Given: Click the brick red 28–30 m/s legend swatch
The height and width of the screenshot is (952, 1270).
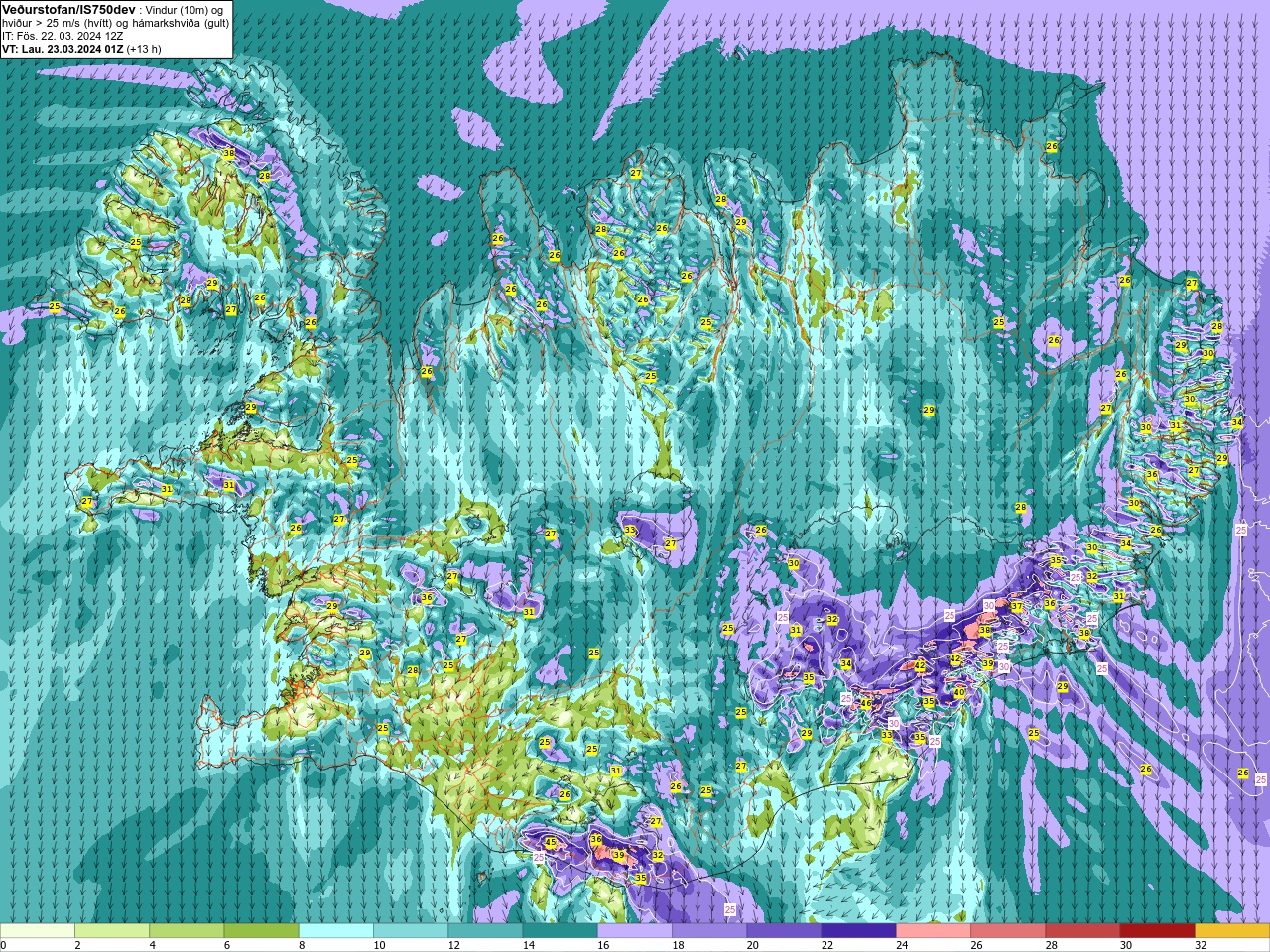Looking at the screenshot, I should pos(1083,931).
